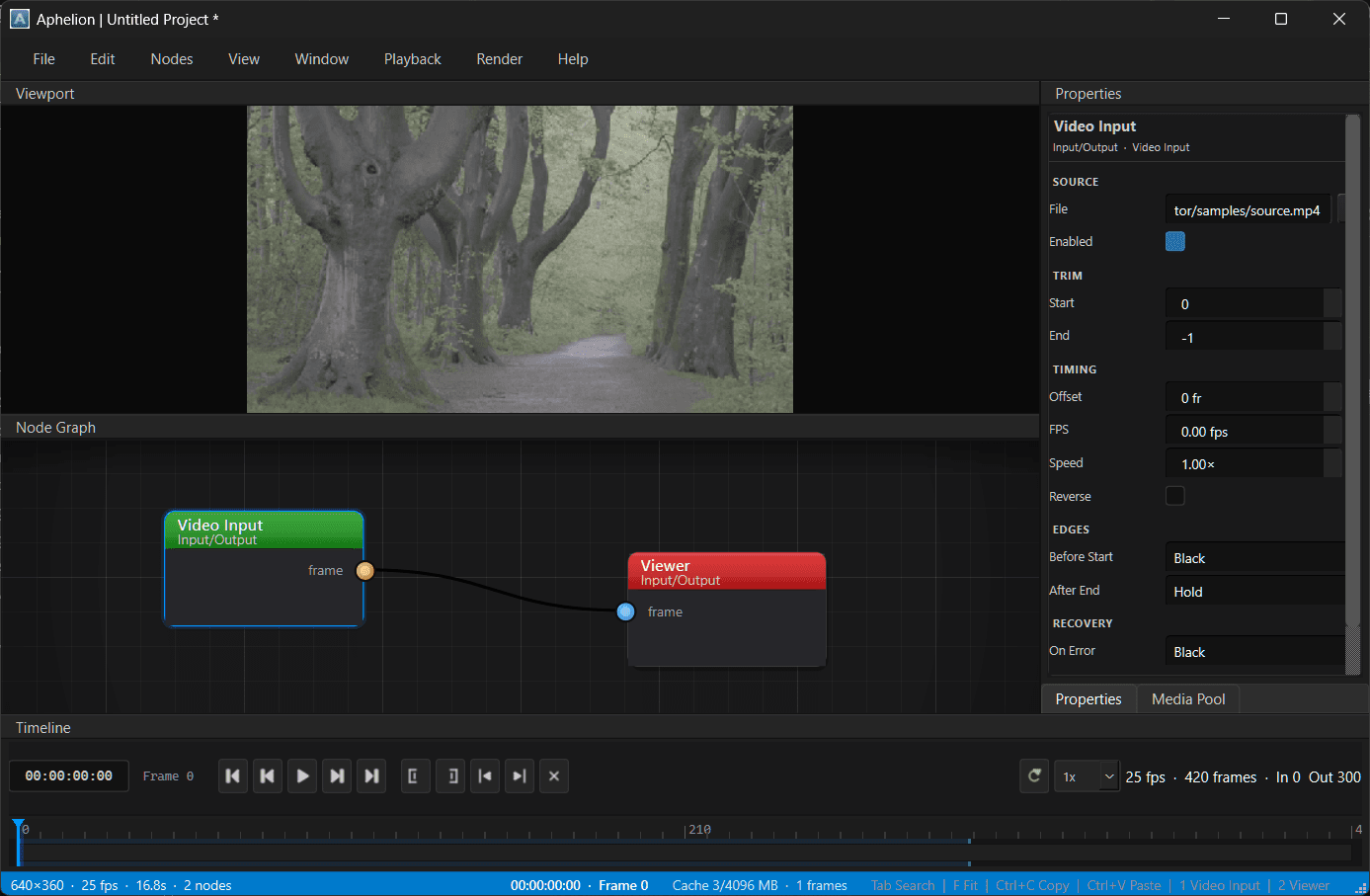1370x896 pixels.
Task: Start playback with the play button
Action: (x=302, y=776)
